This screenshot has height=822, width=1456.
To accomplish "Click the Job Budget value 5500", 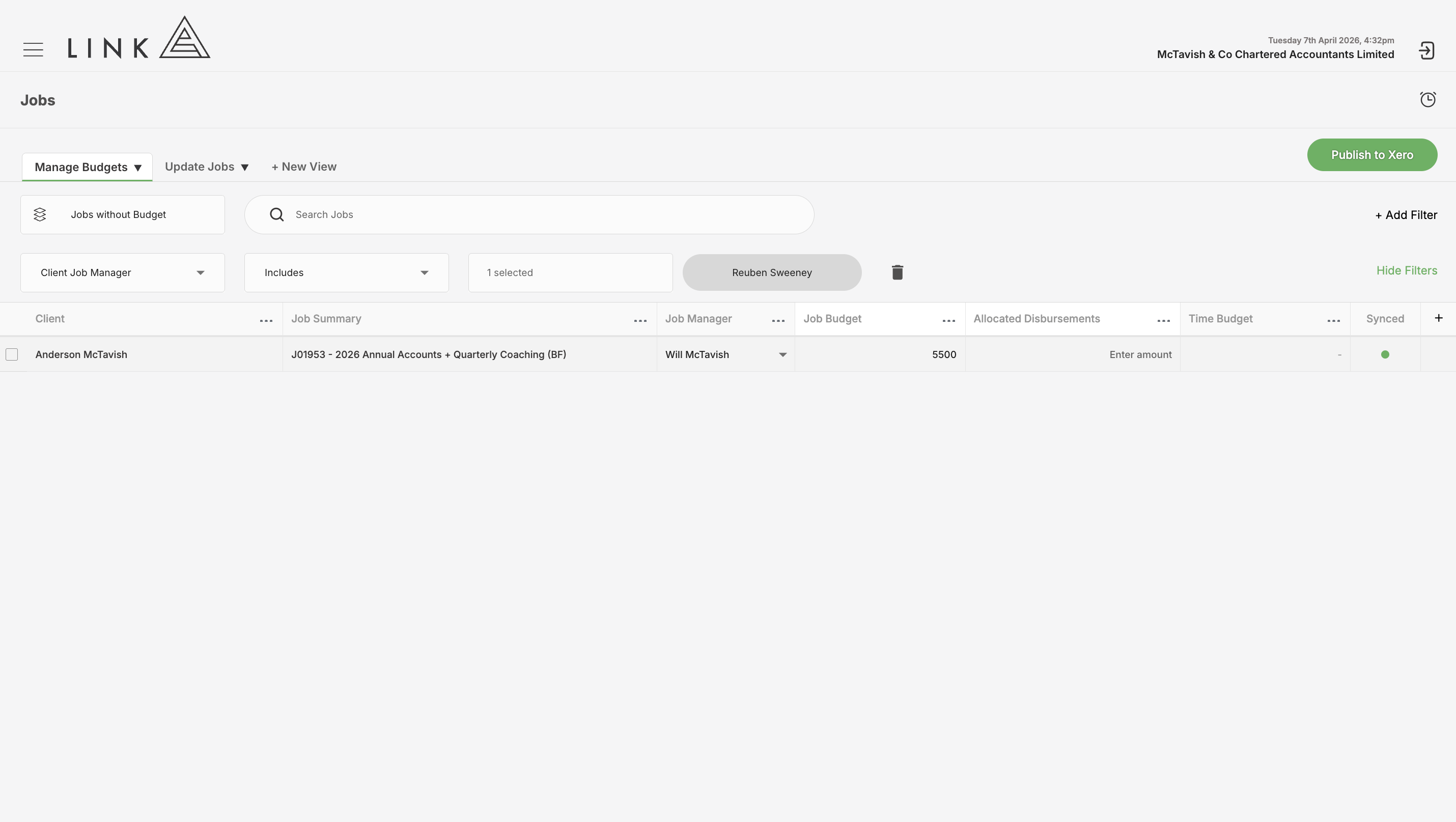I will (944, 354).
